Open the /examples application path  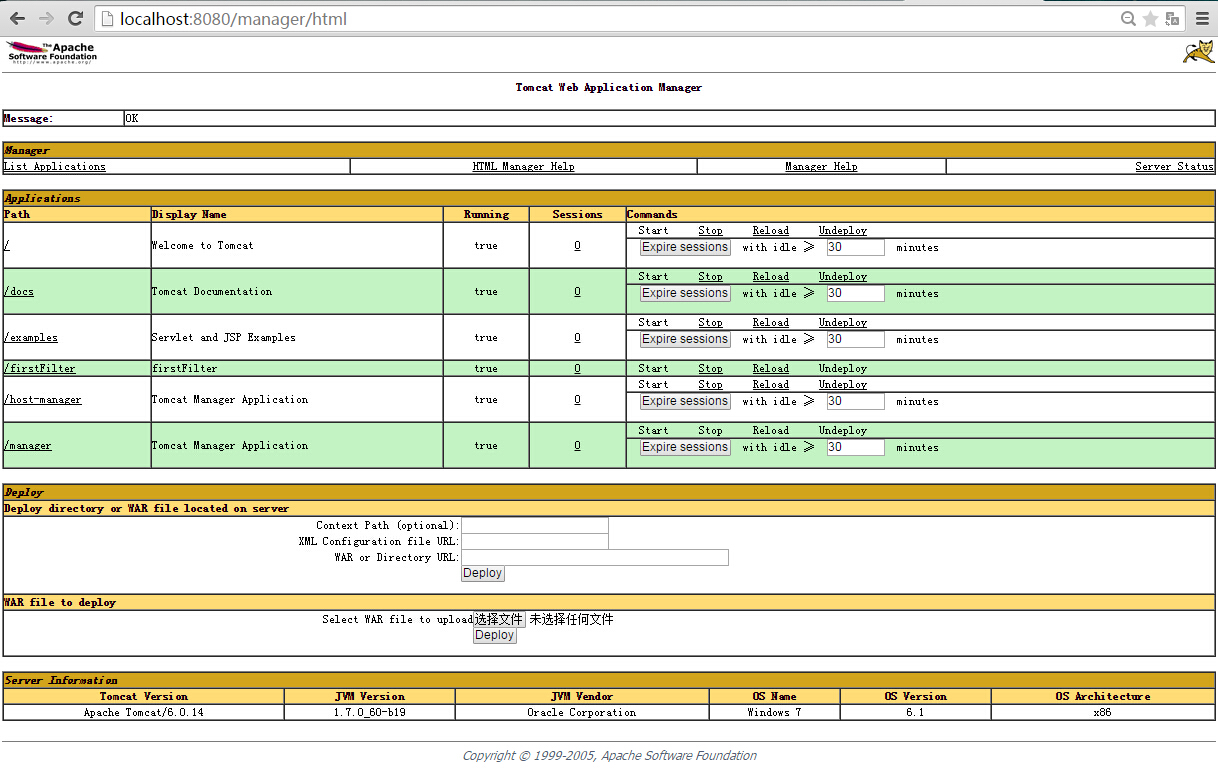31,337
